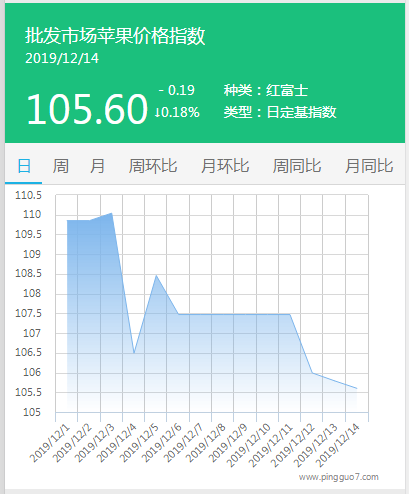
Task: Click the y-axis label 108
Action: 32,293
